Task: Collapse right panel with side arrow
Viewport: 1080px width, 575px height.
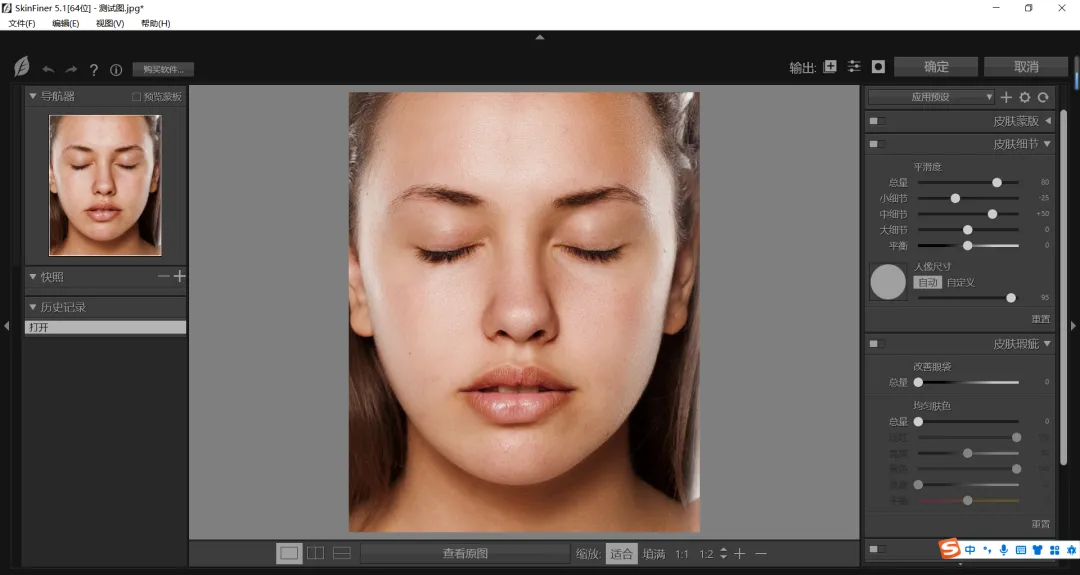Action: pos(1073,326)
